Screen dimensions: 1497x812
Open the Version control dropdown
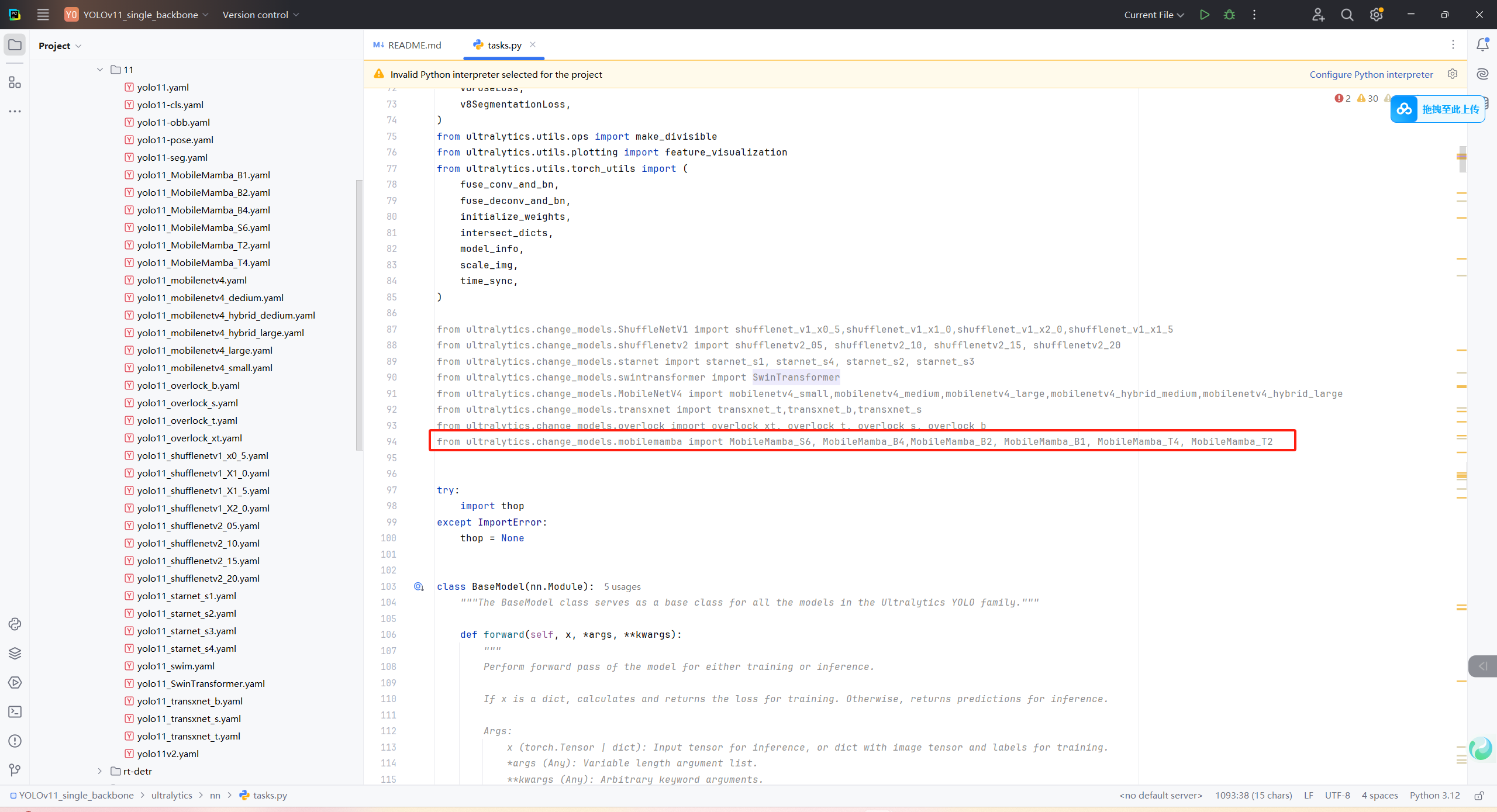point(261,15)
